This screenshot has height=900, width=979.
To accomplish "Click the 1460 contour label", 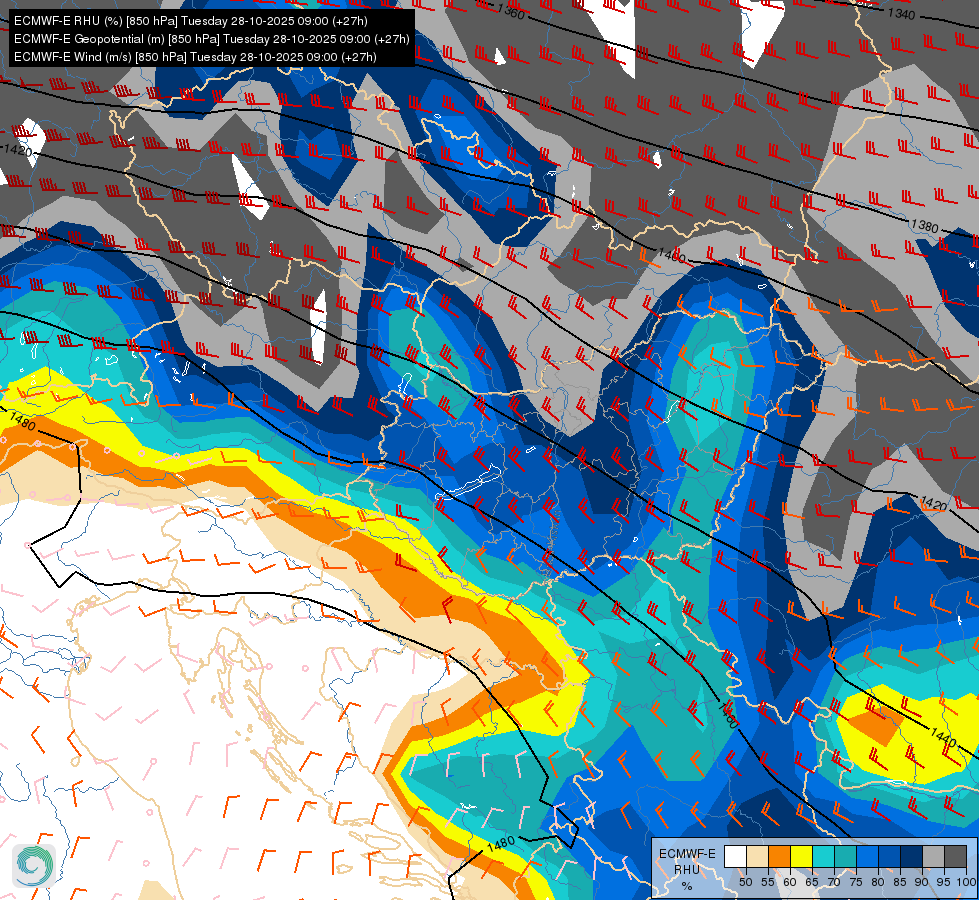I will (728, 715).
